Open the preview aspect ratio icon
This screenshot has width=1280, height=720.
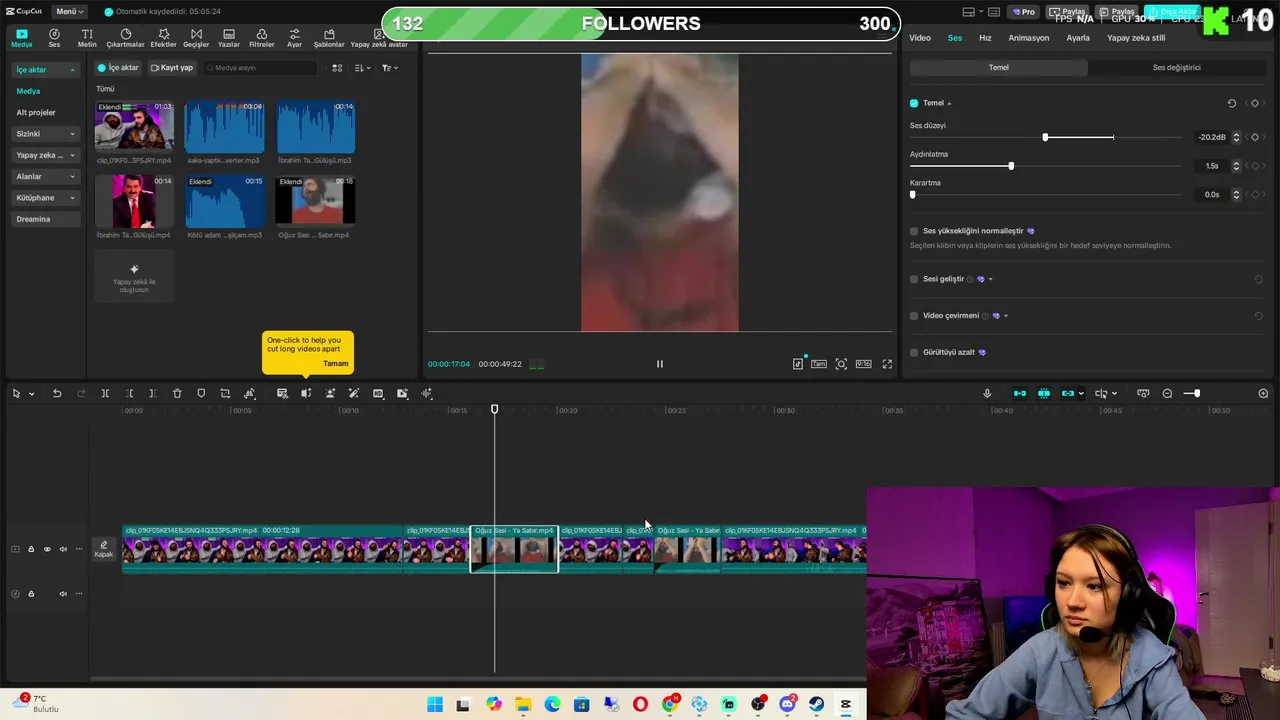pyautogui.click(x=863, y=364)
